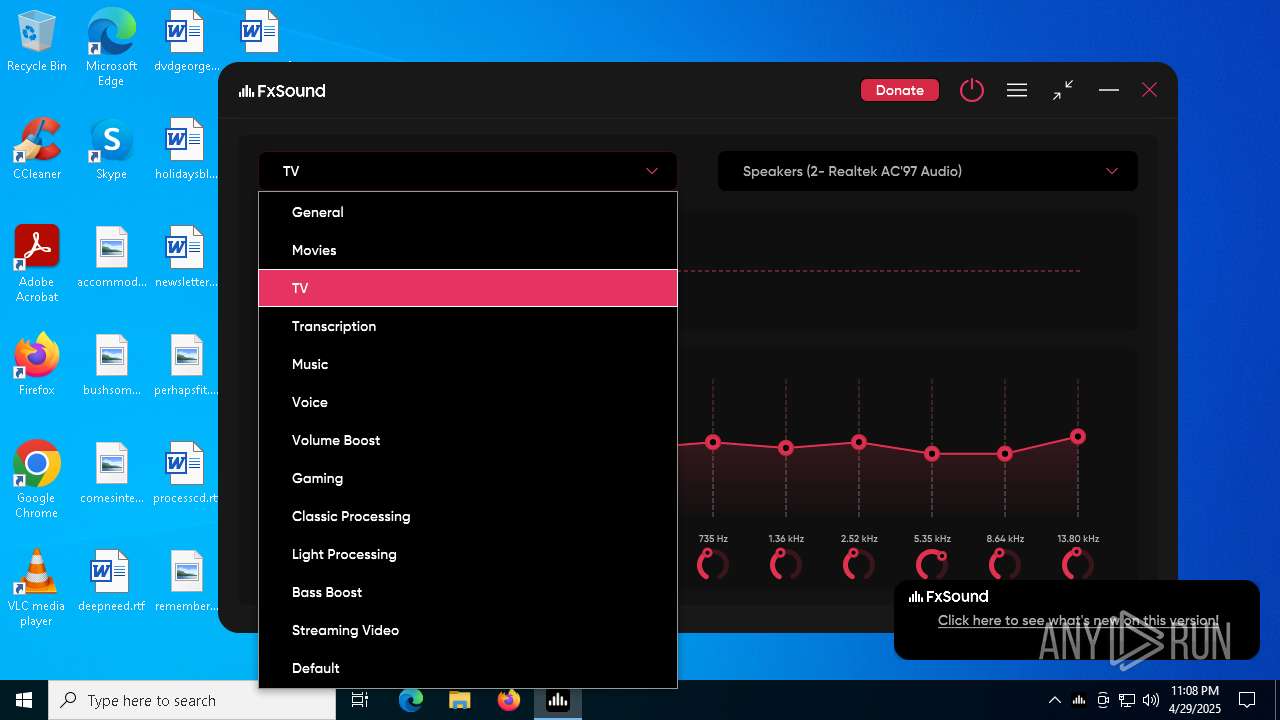Image resolution: width=1280 pixels, height=720 pixels.
Task: Select the highlighted TV preset
Action: coord(468,288)
